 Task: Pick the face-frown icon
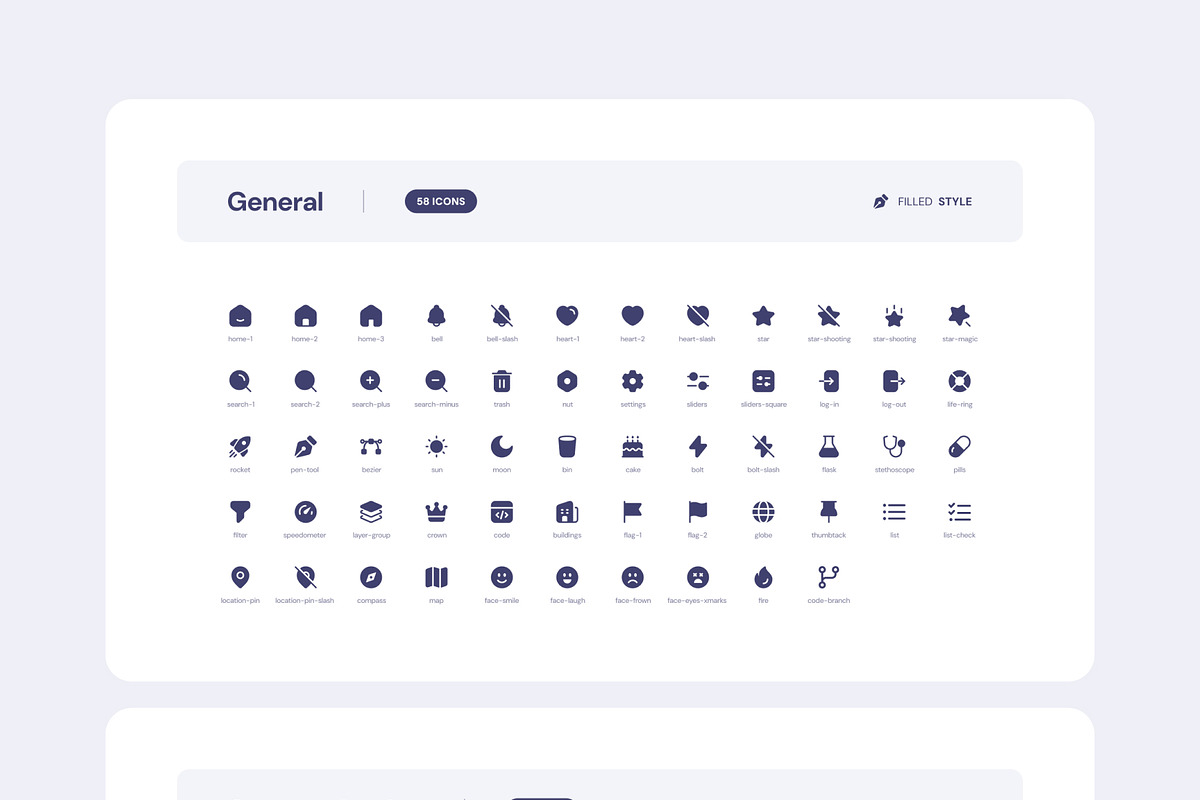(632, 577)
